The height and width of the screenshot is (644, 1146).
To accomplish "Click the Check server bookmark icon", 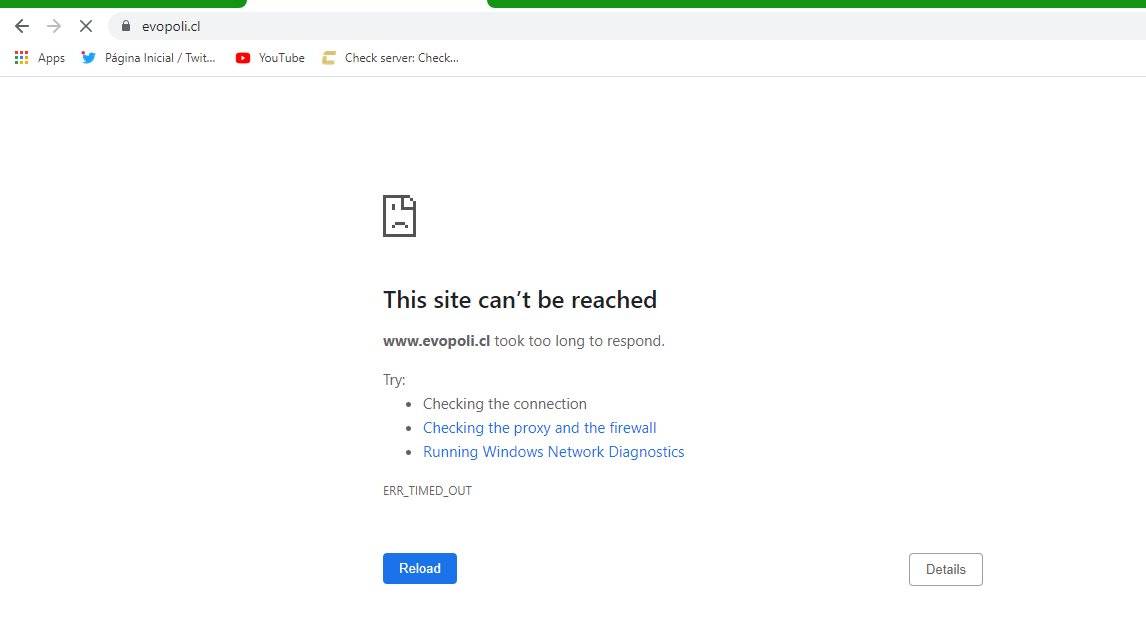I will click(329, 58).
